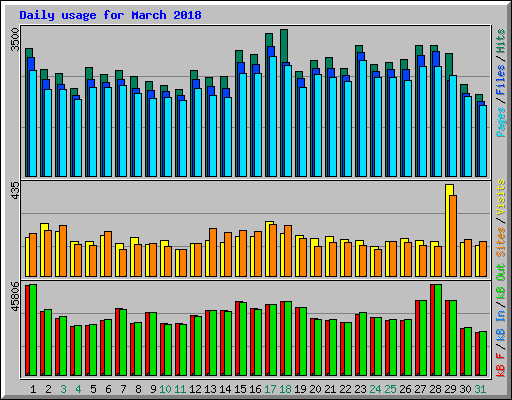Click the "Files" legend label
This screenshot has height=400, width=512.
point(500,80)
